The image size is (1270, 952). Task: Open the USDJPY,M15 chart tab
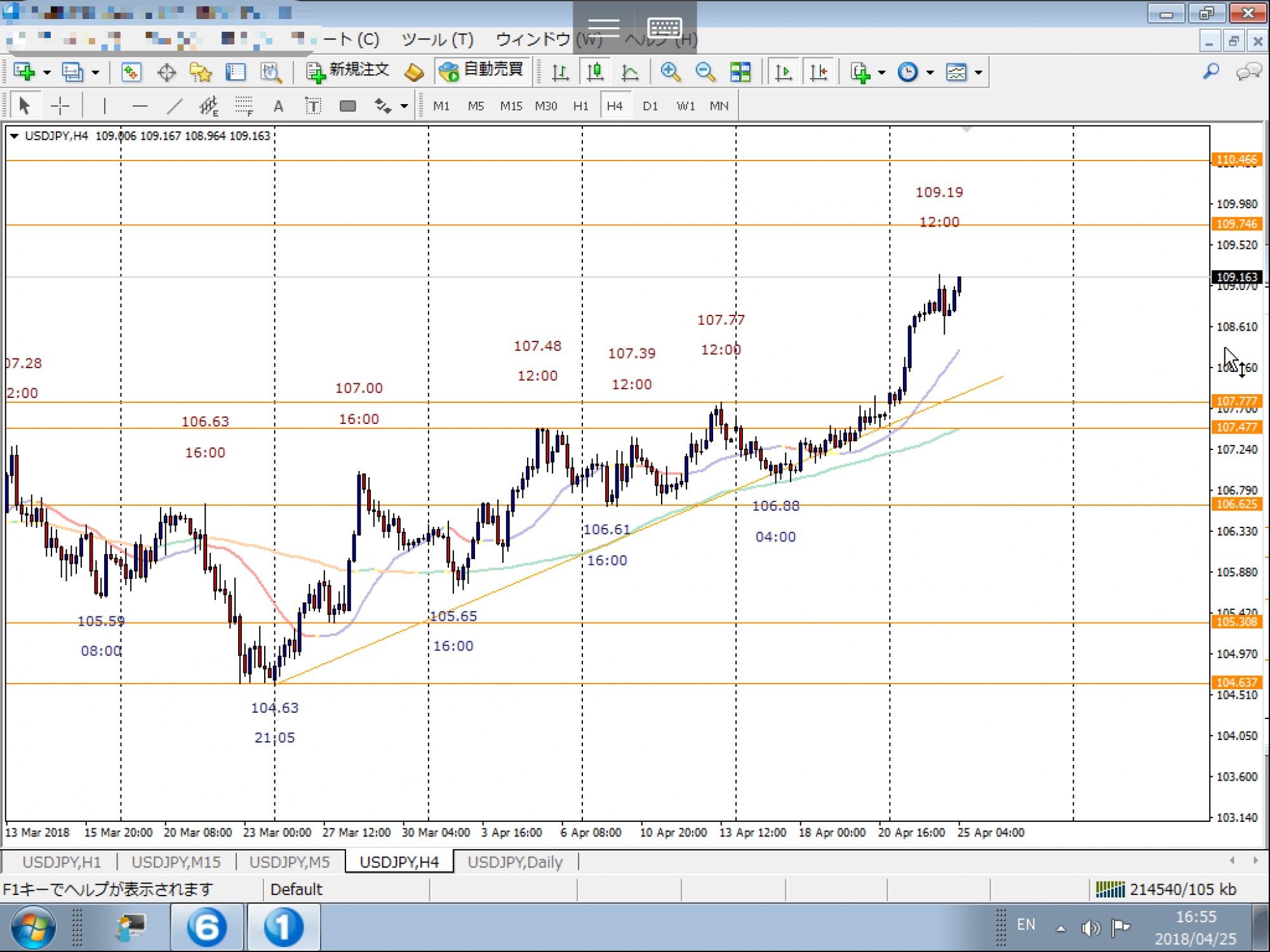point(176,862)
